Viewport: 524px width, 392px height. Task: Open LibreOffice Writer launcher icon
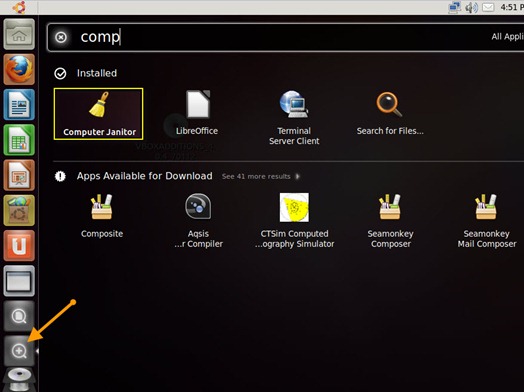[x=19, y=105]
